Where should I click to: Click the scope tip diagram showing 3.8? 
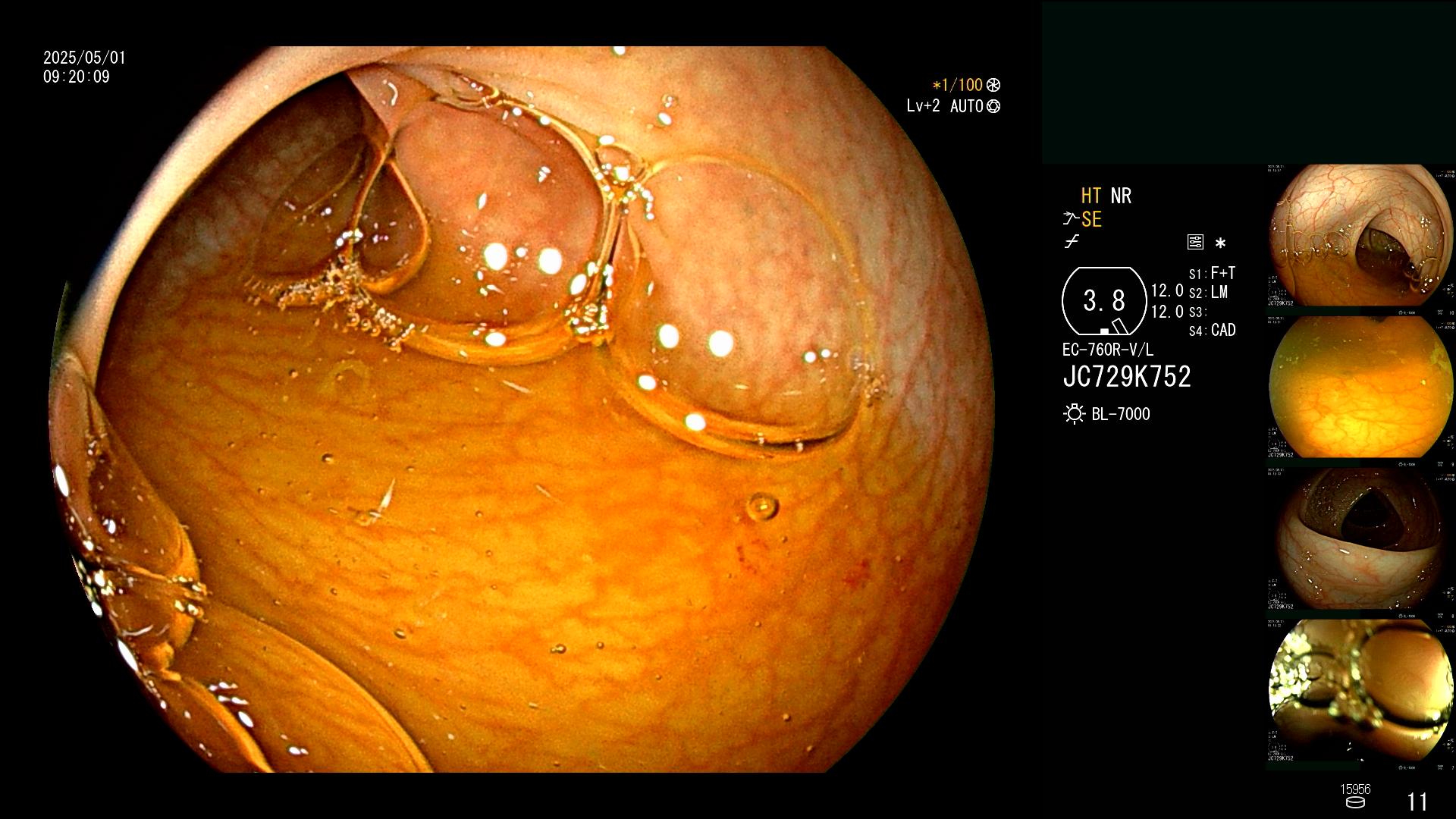[1104, 301]
